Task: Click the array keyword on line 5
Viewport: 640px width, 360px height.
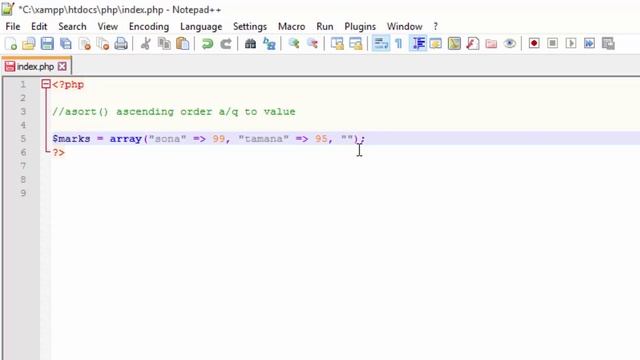Action: click(126, 139)
